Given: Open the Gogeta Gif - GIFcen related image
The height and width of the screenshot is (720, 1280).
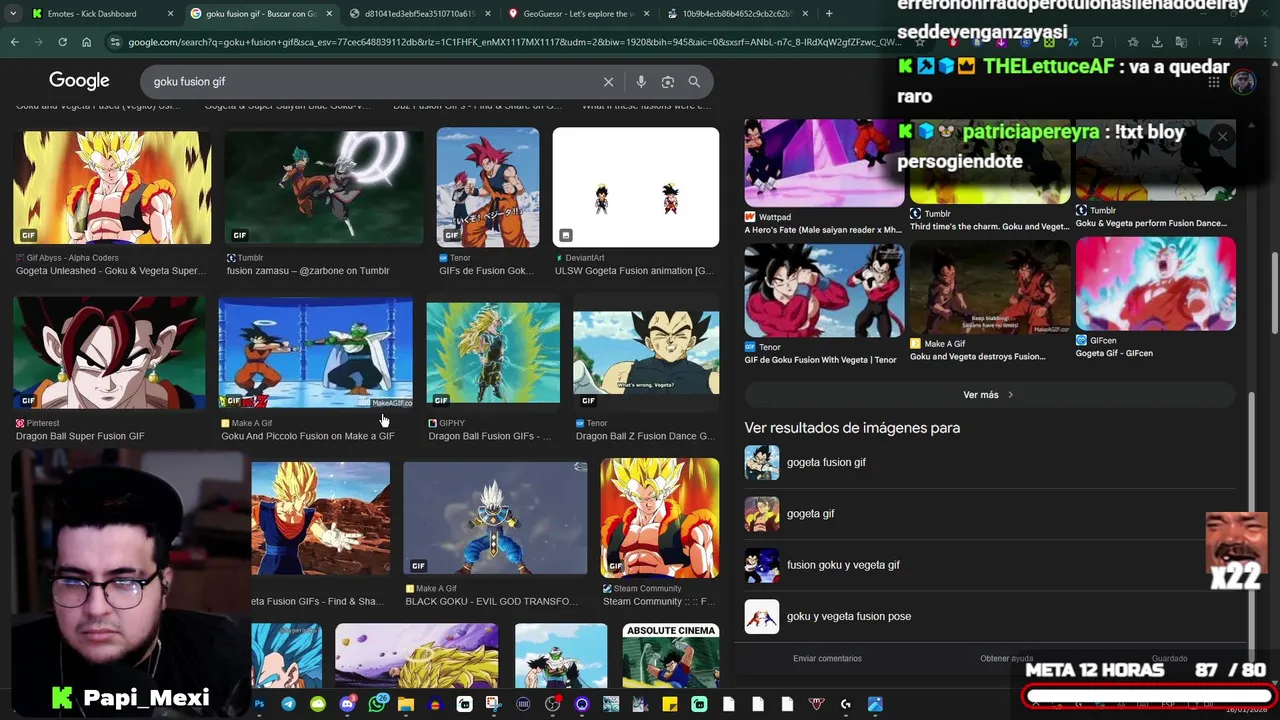Looking at the screenshot, I should tap(1156, 284).
